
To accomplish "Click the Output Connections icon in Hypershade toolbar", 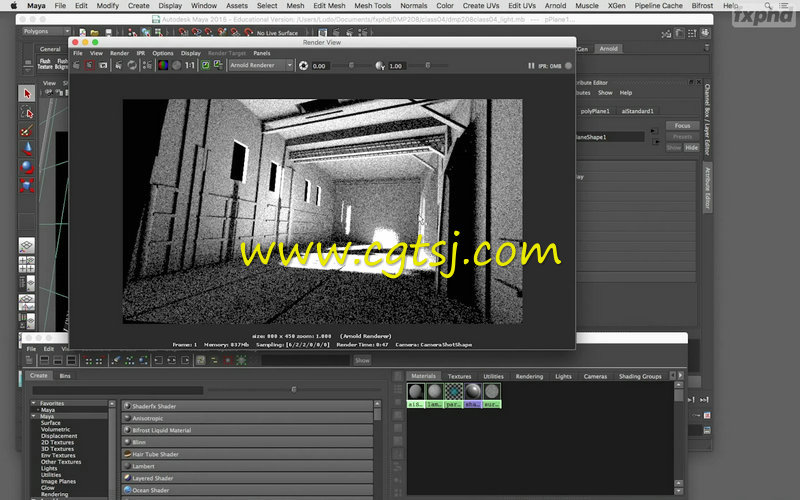I will coord(185,360).
